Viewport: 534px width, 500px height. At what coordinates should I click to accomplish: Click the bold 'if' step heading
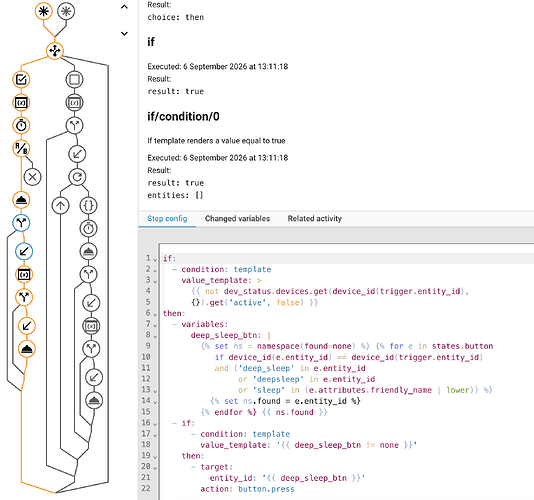151,42
